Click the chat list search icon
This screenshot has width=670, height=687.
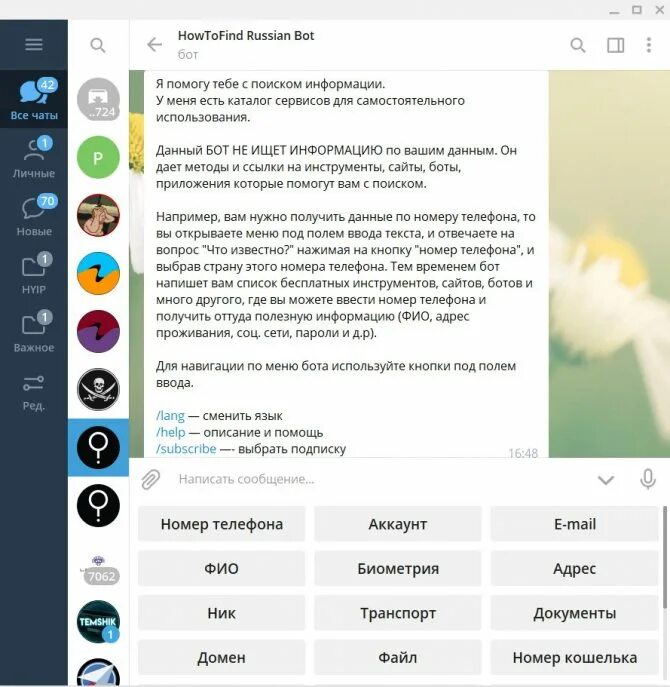tap(98, 45)
